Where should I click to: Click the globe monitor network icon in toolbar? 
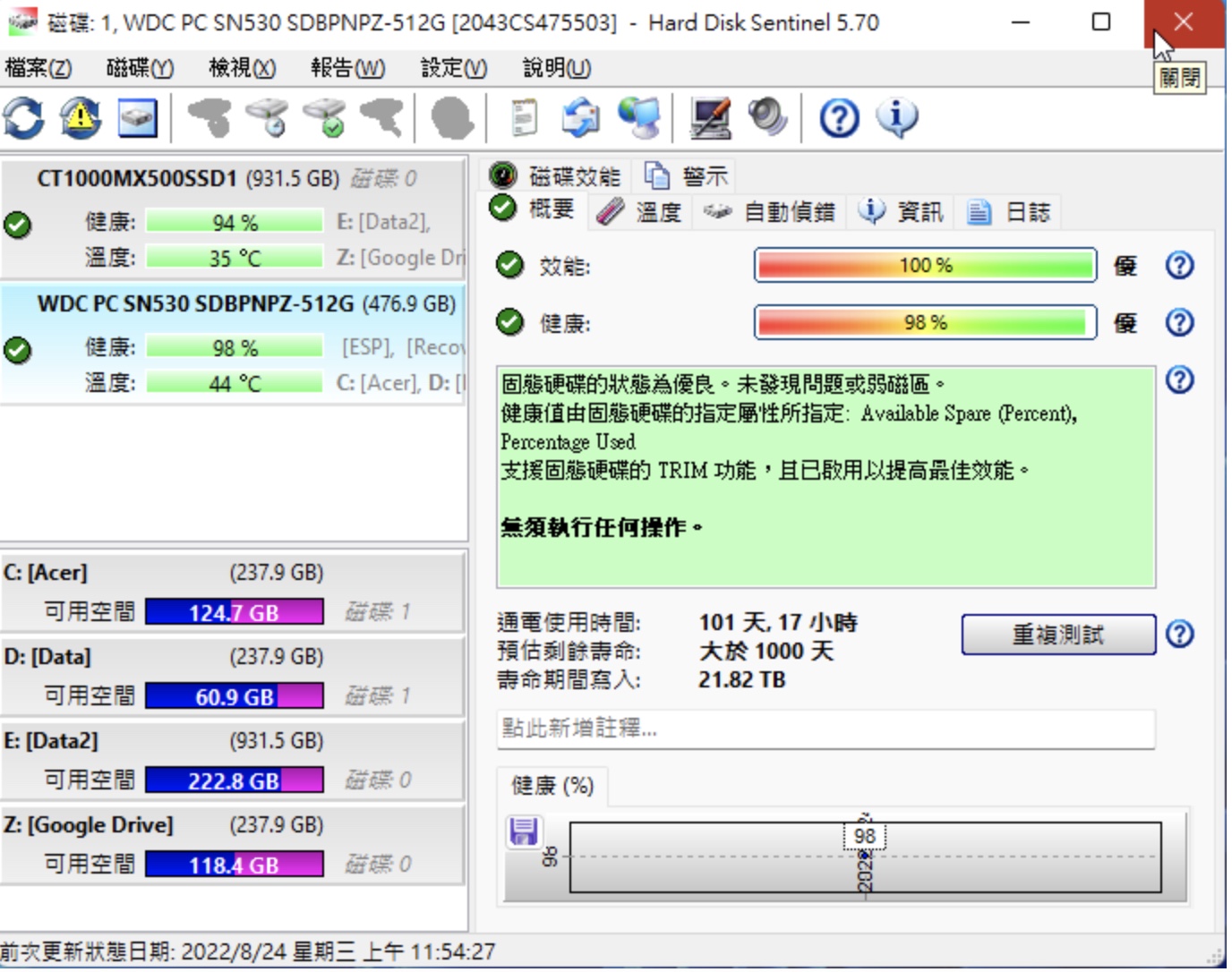[640, 117]
